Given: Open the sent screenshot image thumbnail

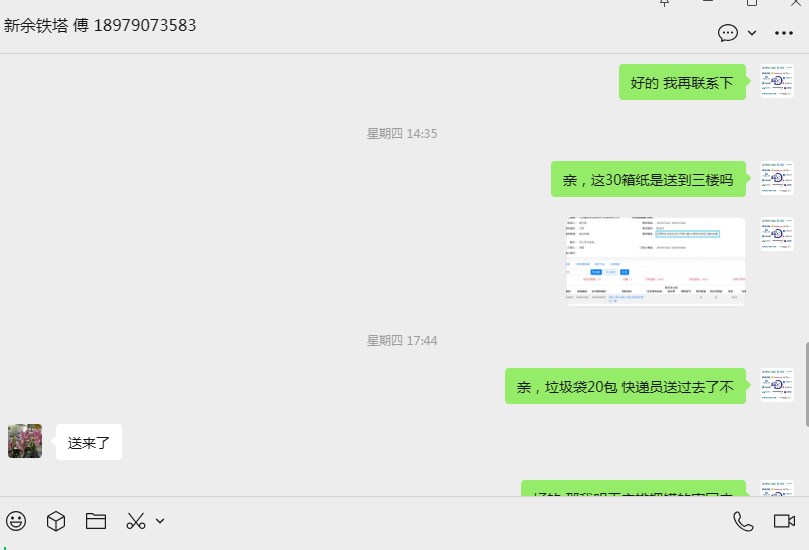Looking at the screenshot, I should click(x=655, y=262).
